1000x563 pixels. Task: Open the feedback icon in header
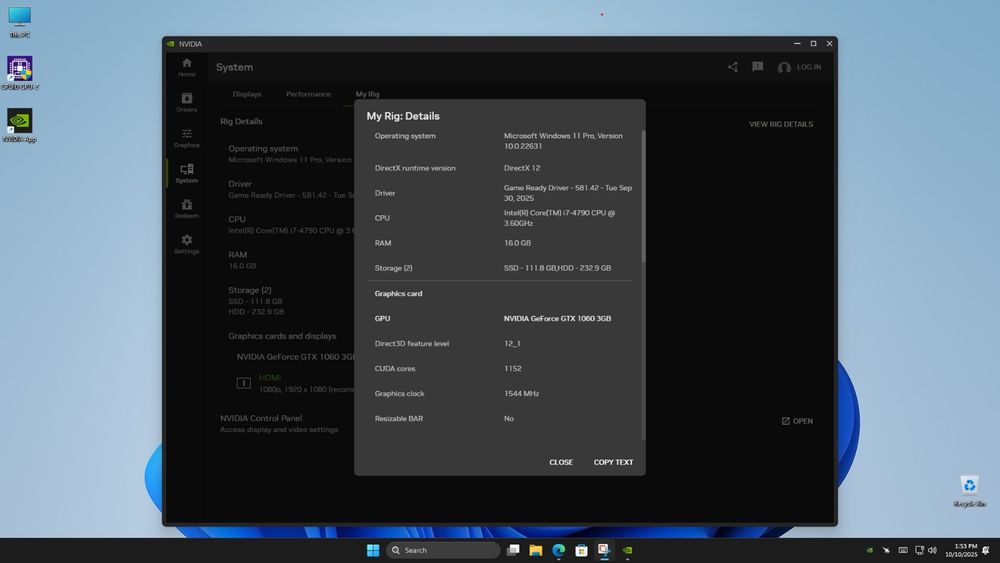coord(757,67)
